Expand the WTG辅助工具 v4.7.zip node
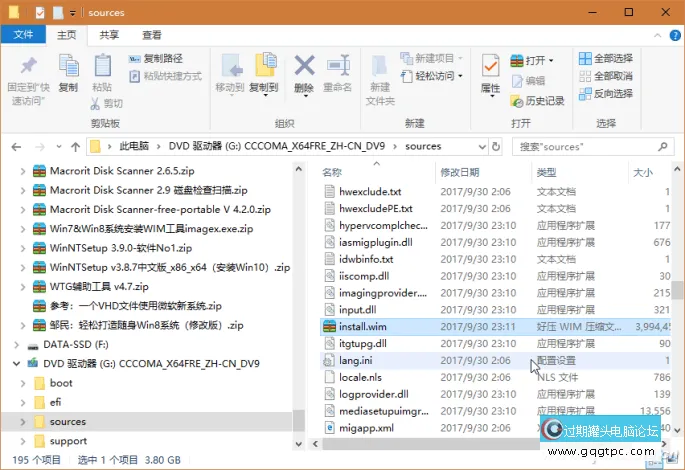 pyautogui.click(x=23, y=287)
